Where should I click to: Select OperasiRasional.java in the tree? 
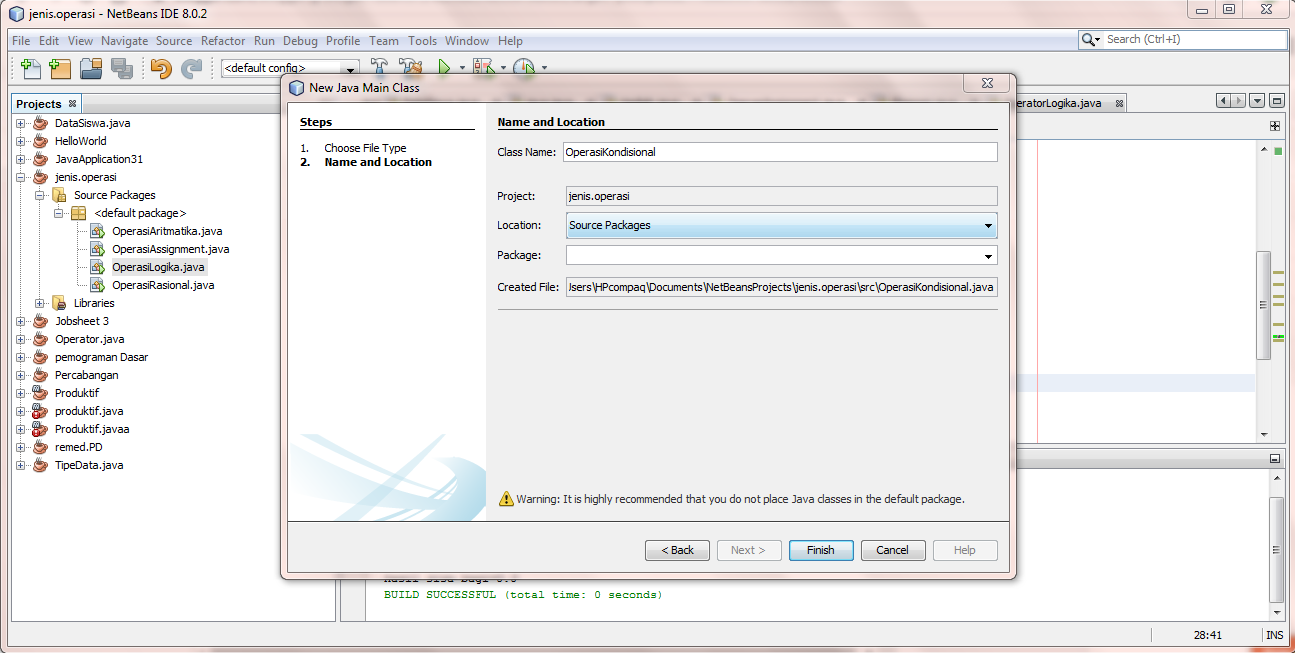(x=163, y=285)
